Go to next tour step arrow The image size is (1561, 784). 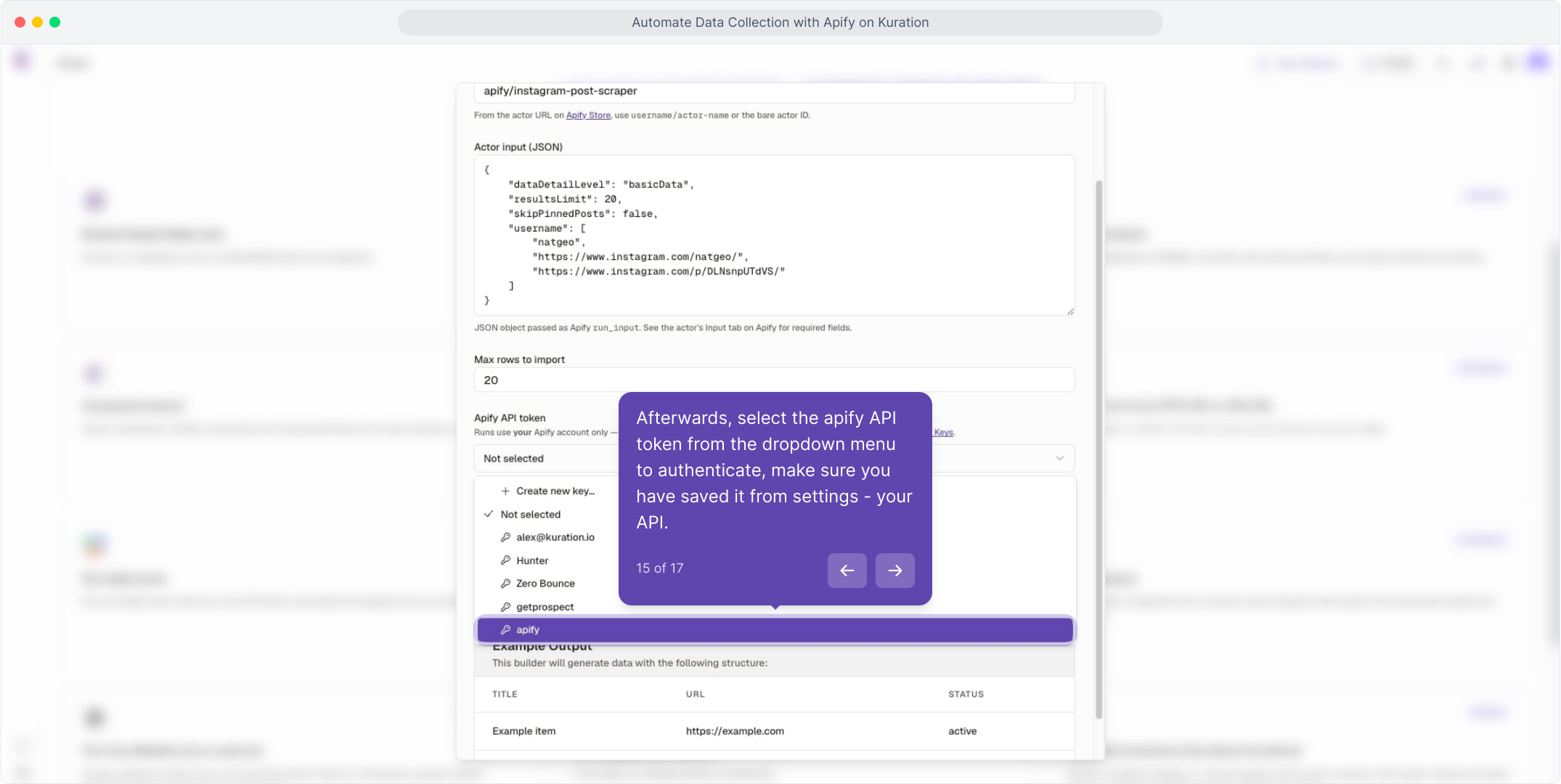pos(894,571)
